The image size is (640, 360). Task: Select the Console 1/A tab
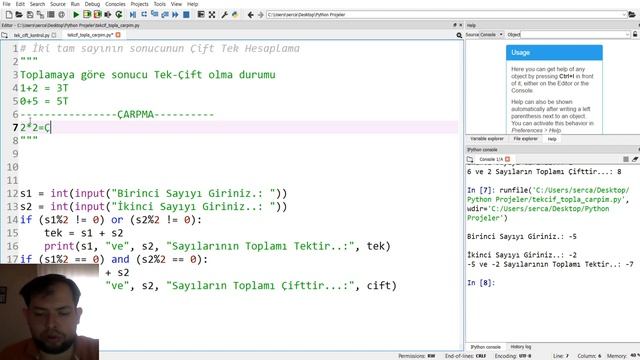coord(491,159)
